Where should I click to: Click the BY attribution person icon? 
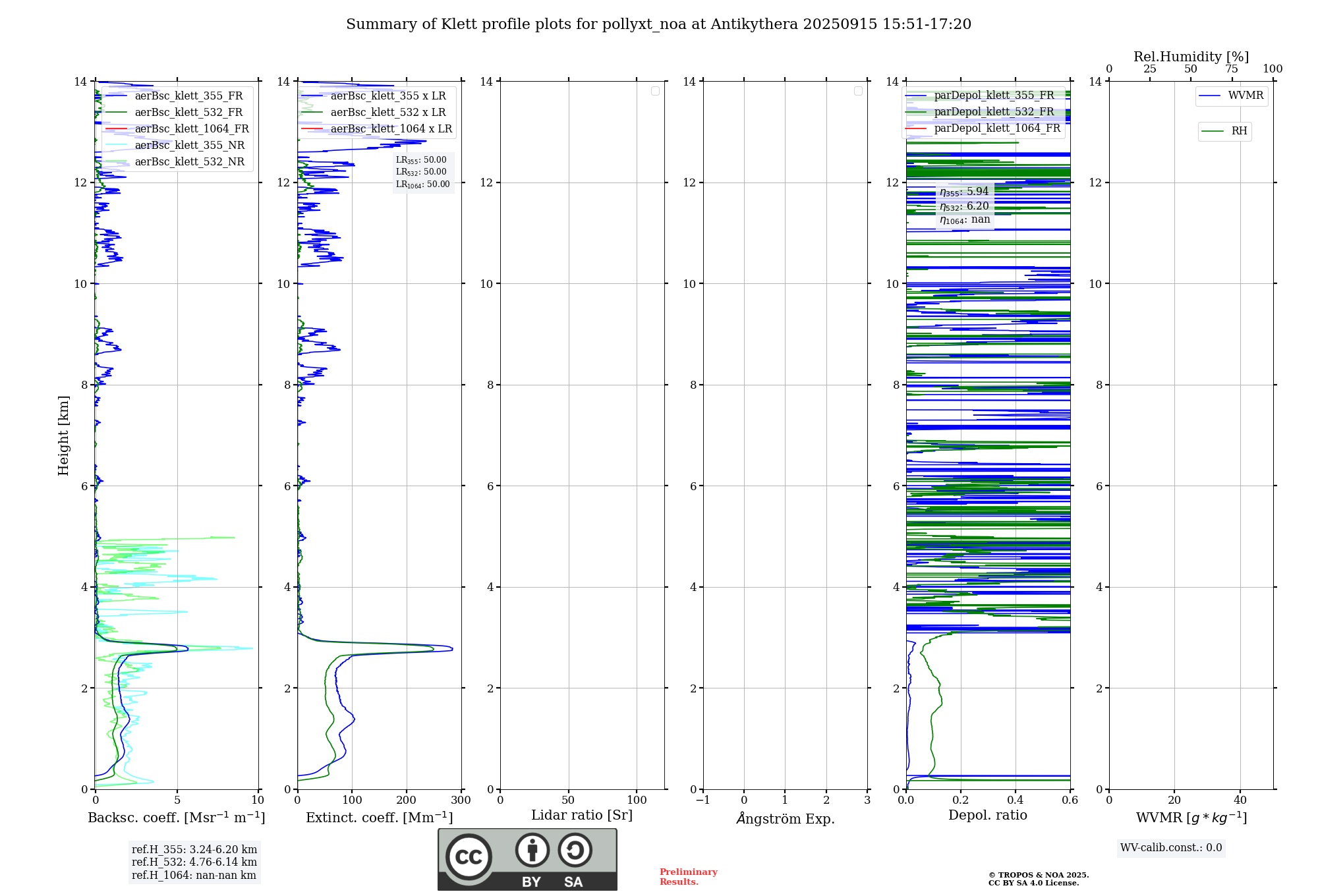[x=532, y=850]
